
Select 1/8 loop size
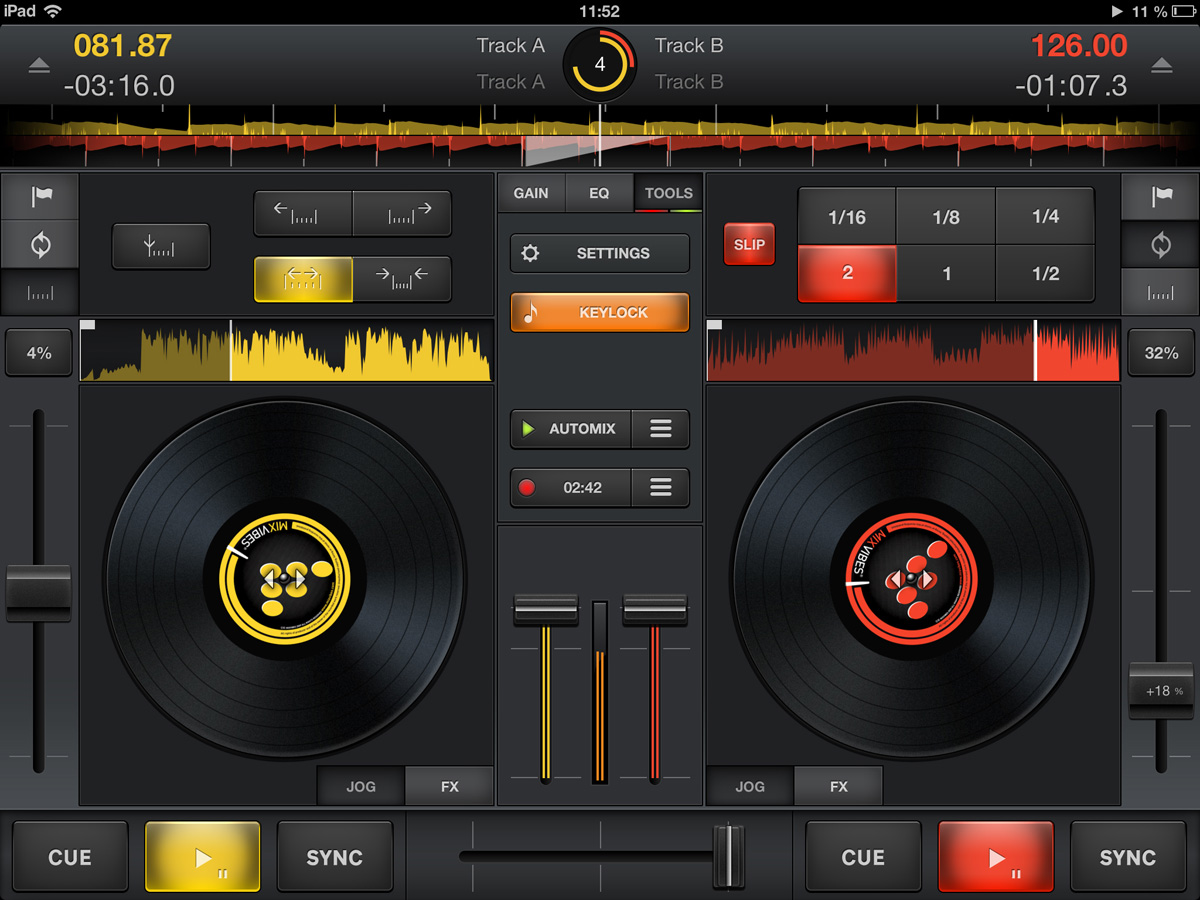click(x=946, y=216)
